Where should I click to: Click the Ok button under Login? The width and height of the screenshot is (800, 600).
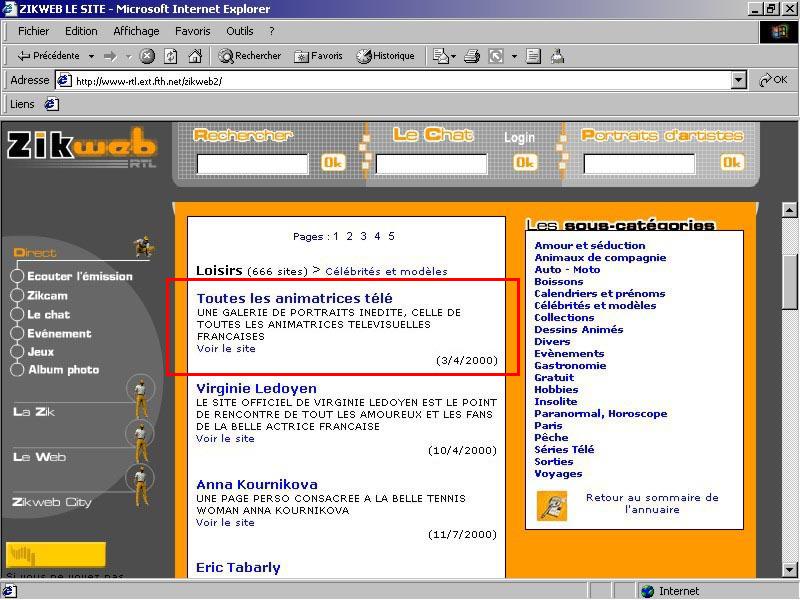(x=525, y=163)
